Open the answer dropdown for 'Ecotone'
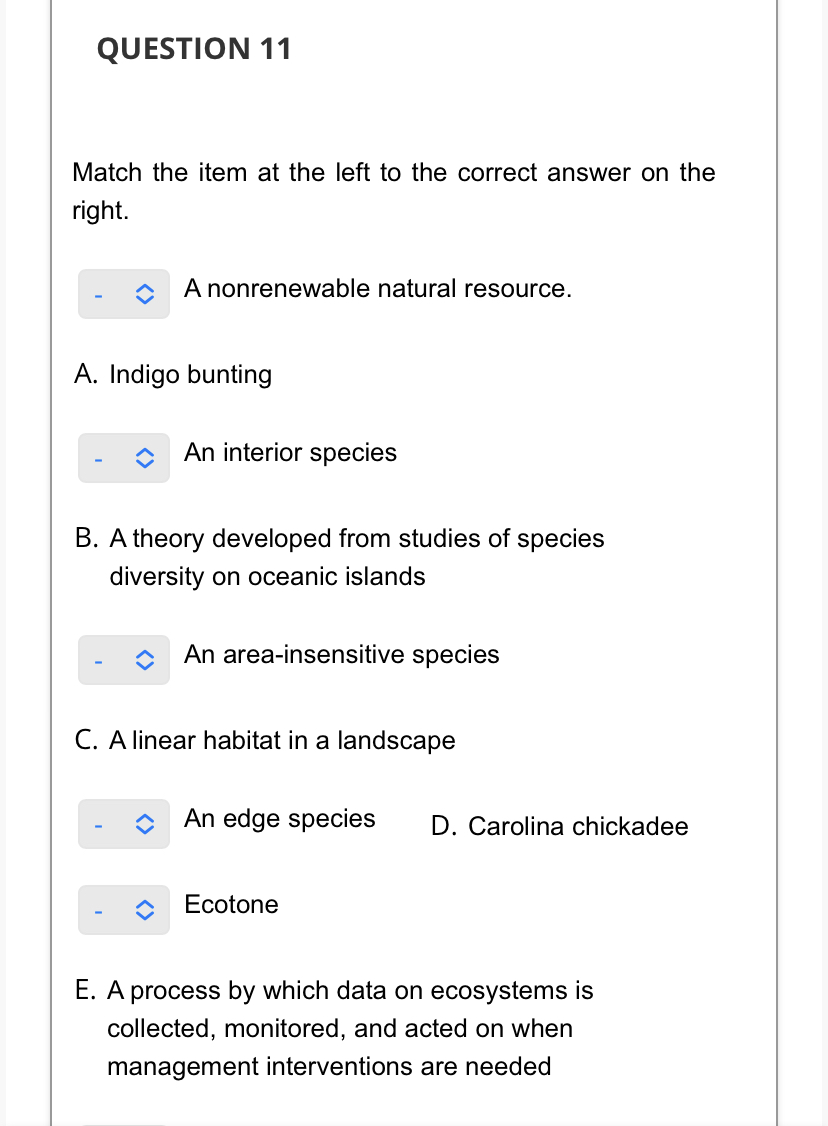 (123, 911)
